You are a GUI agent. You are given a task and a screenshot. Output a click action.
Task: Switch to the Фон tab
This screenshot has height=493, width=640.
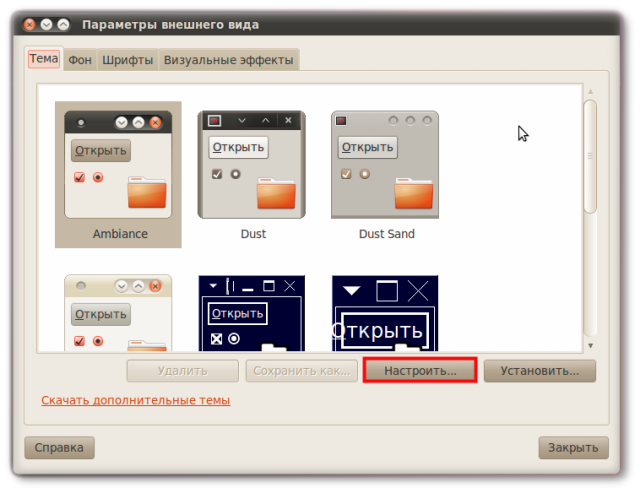tap(80, 60)
